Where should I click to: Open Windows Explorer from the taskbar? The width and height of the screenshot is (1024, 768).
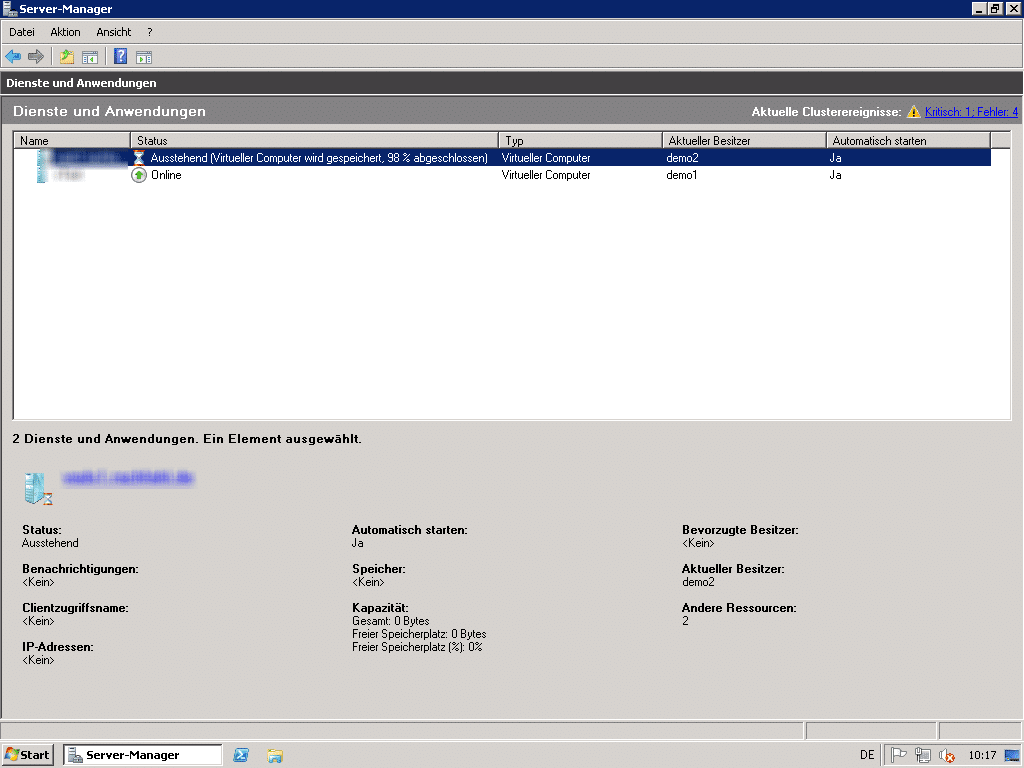click(275, 755)
